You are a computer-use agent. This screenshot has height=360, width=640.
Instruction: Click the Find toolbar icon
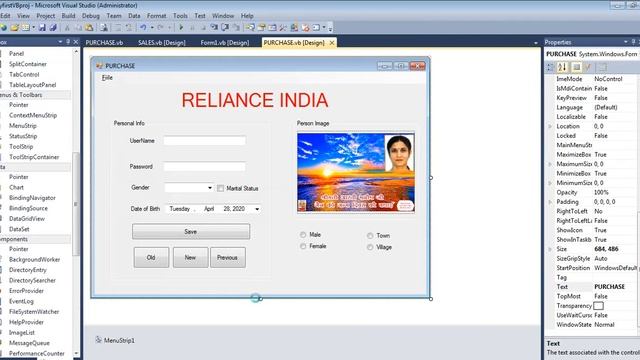(x=104, y=28)
